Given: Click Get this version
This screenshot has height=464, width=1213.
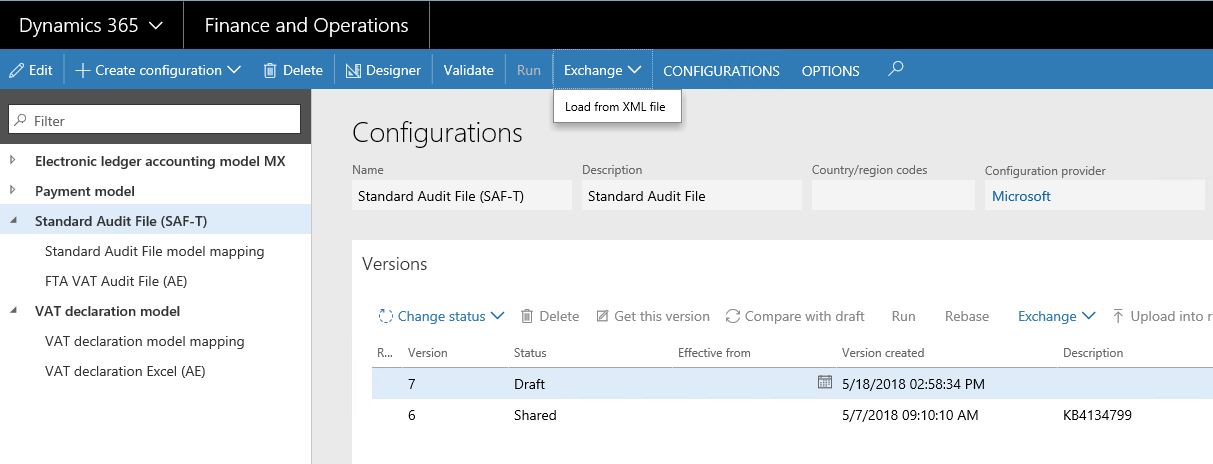Looking at the screenshot, I should [x=653, y=316].
